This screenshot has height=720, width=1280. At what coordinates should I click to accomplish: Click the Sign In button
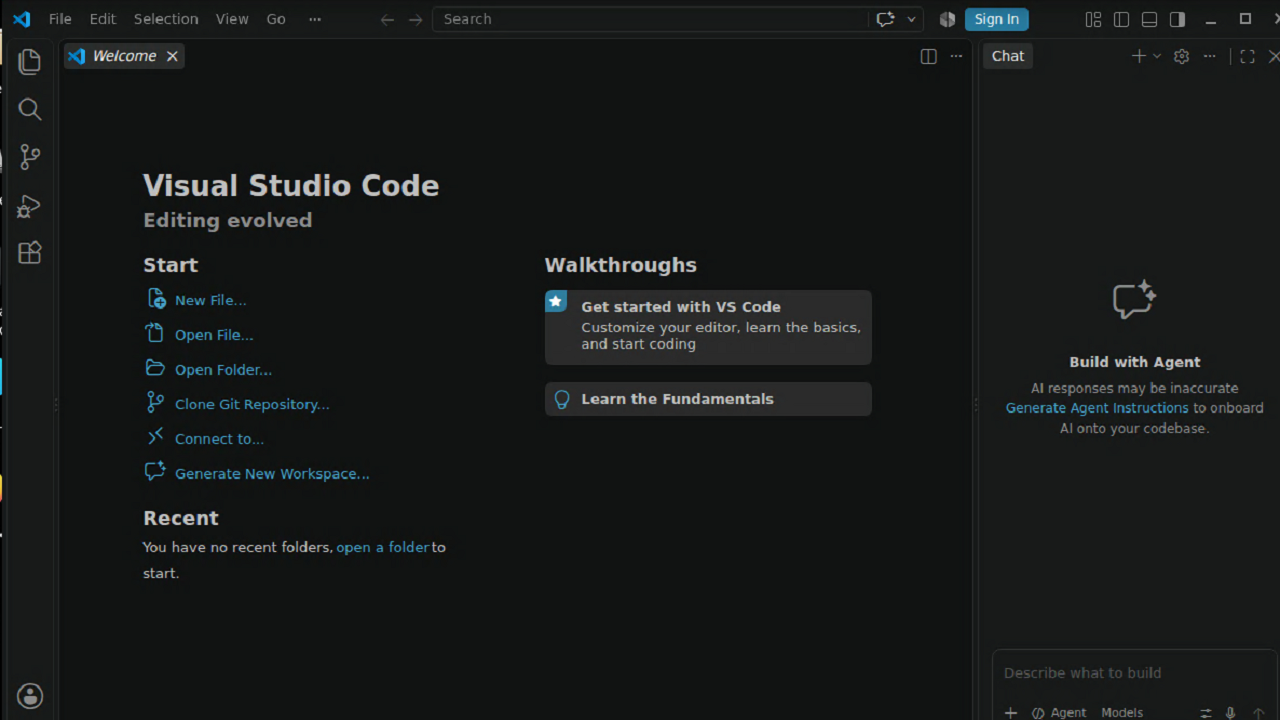coord(997,19)
